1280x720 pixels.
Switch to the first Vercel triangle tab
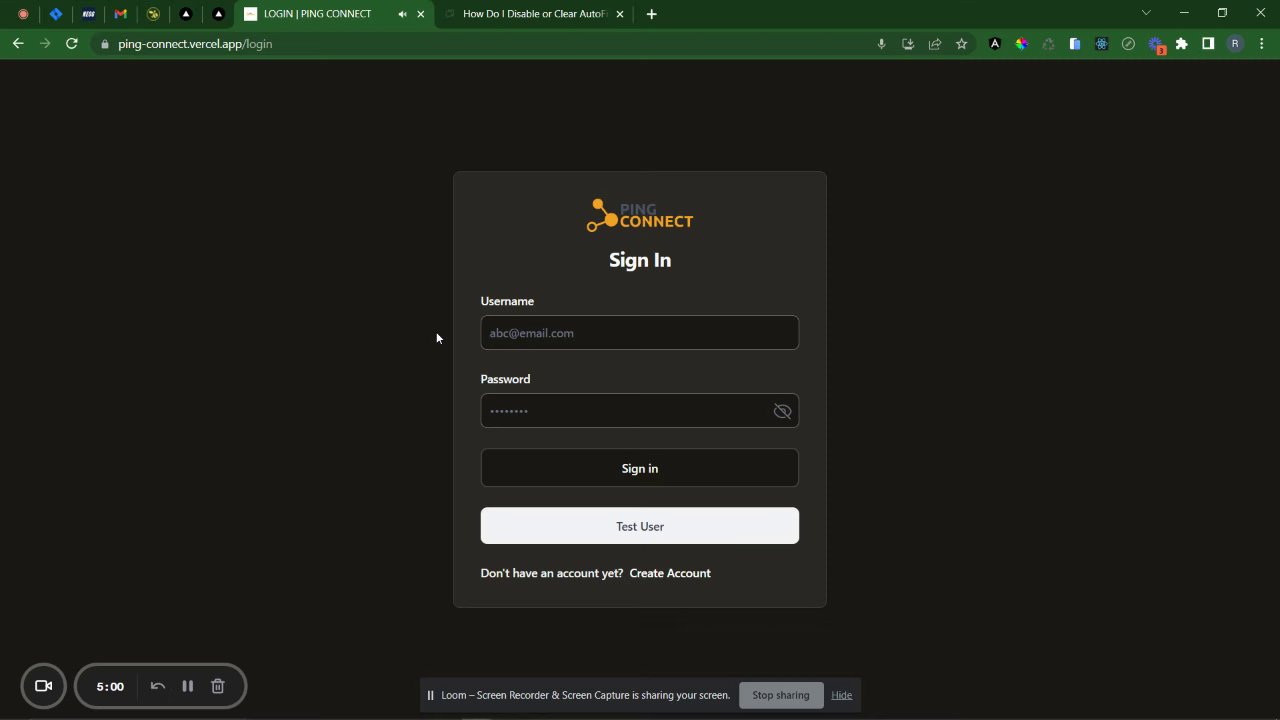[x=186, y=14]
